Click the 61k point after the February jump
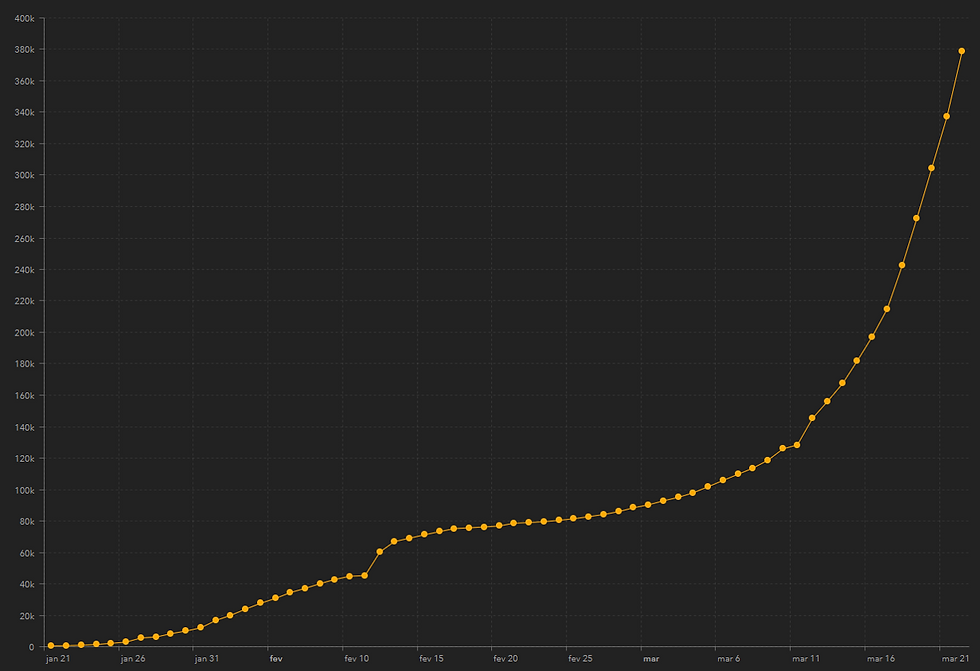 [x=379, y=552]
